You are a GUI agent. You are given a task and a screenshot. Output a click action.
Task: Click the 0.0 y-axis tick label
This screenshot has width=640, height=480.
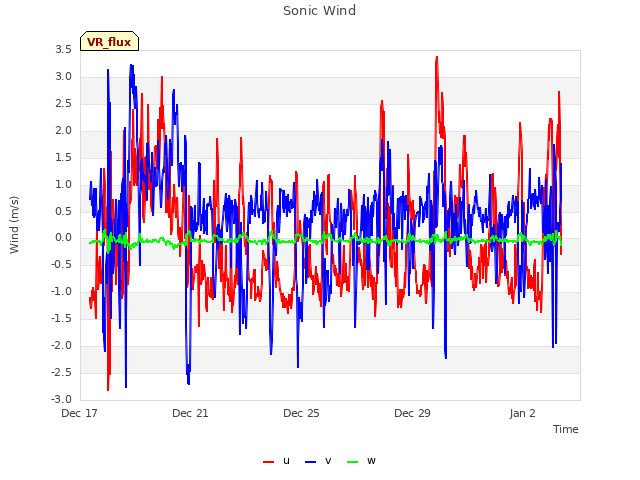tap(63, 238)
